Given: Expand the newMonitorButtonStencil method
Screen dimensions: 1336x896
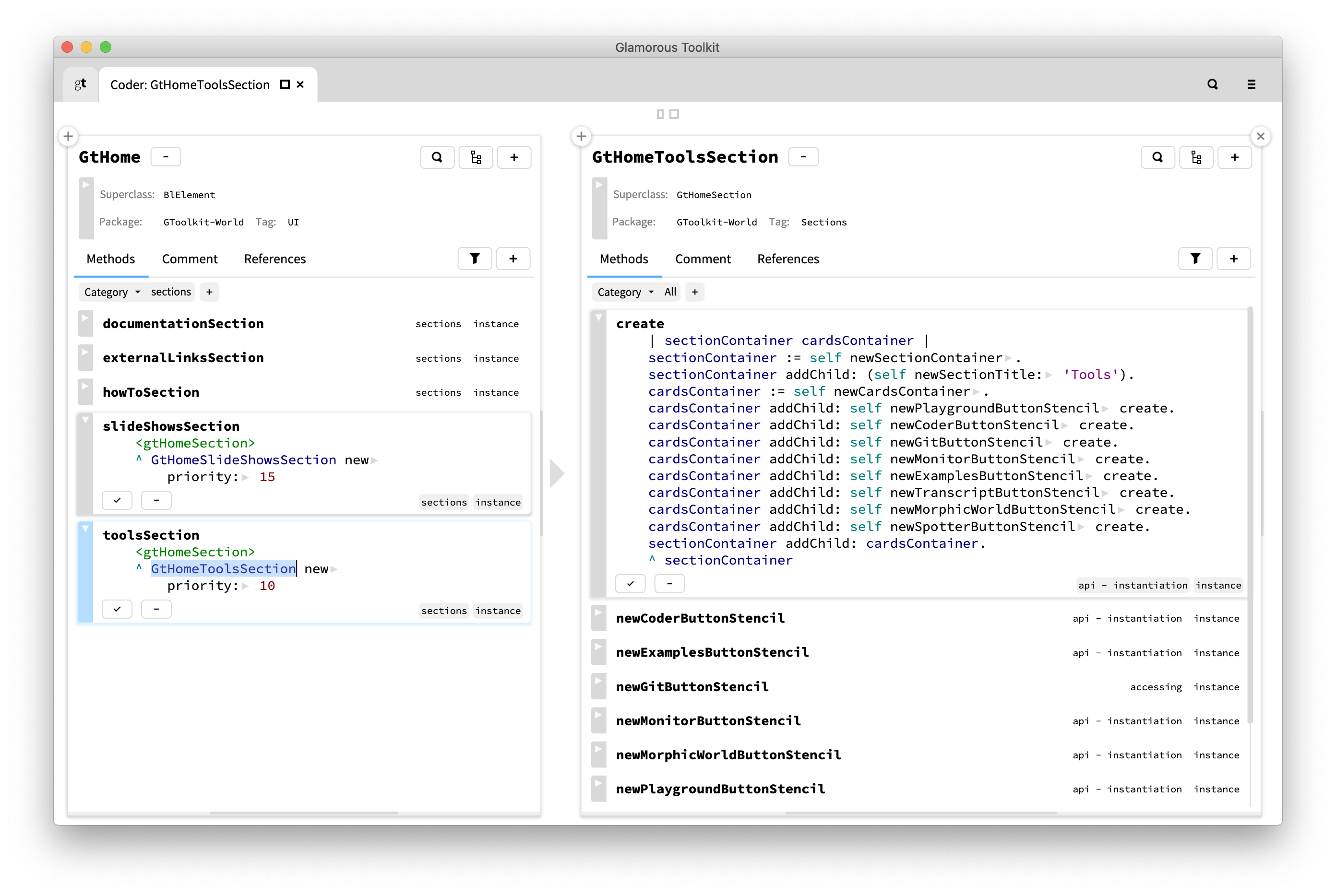Looking at the screenshot, I should click(x=598, y=720).
